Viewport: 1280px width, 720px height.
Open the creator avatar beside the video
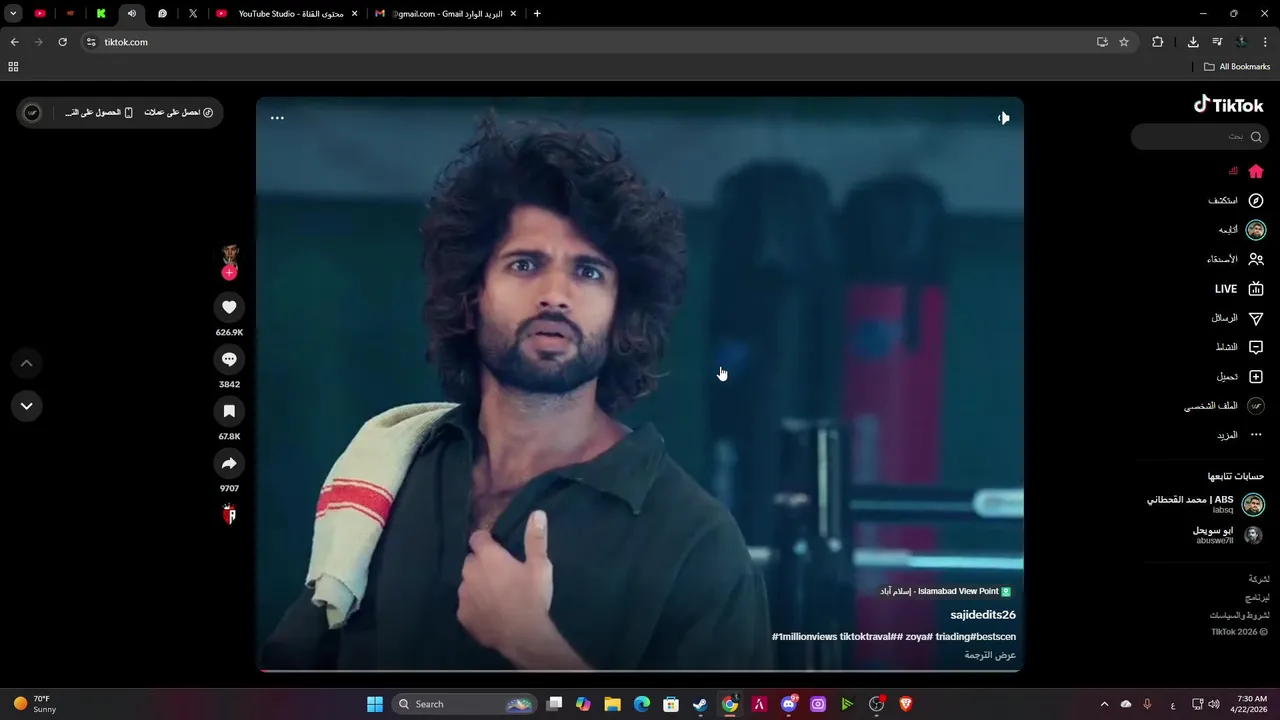point(229,254)
